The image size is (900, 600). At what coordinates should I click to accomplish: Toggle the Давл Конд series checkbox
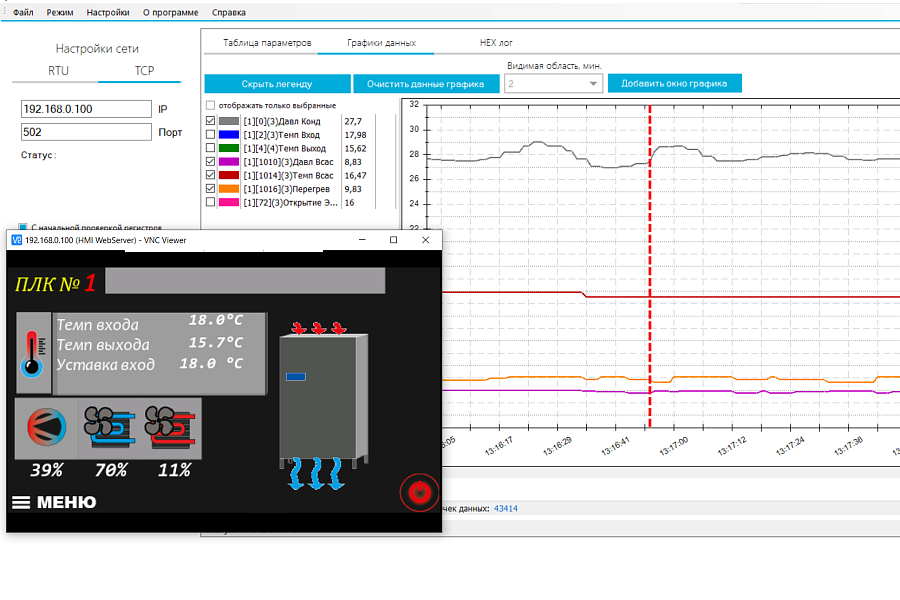coord(211,121)
